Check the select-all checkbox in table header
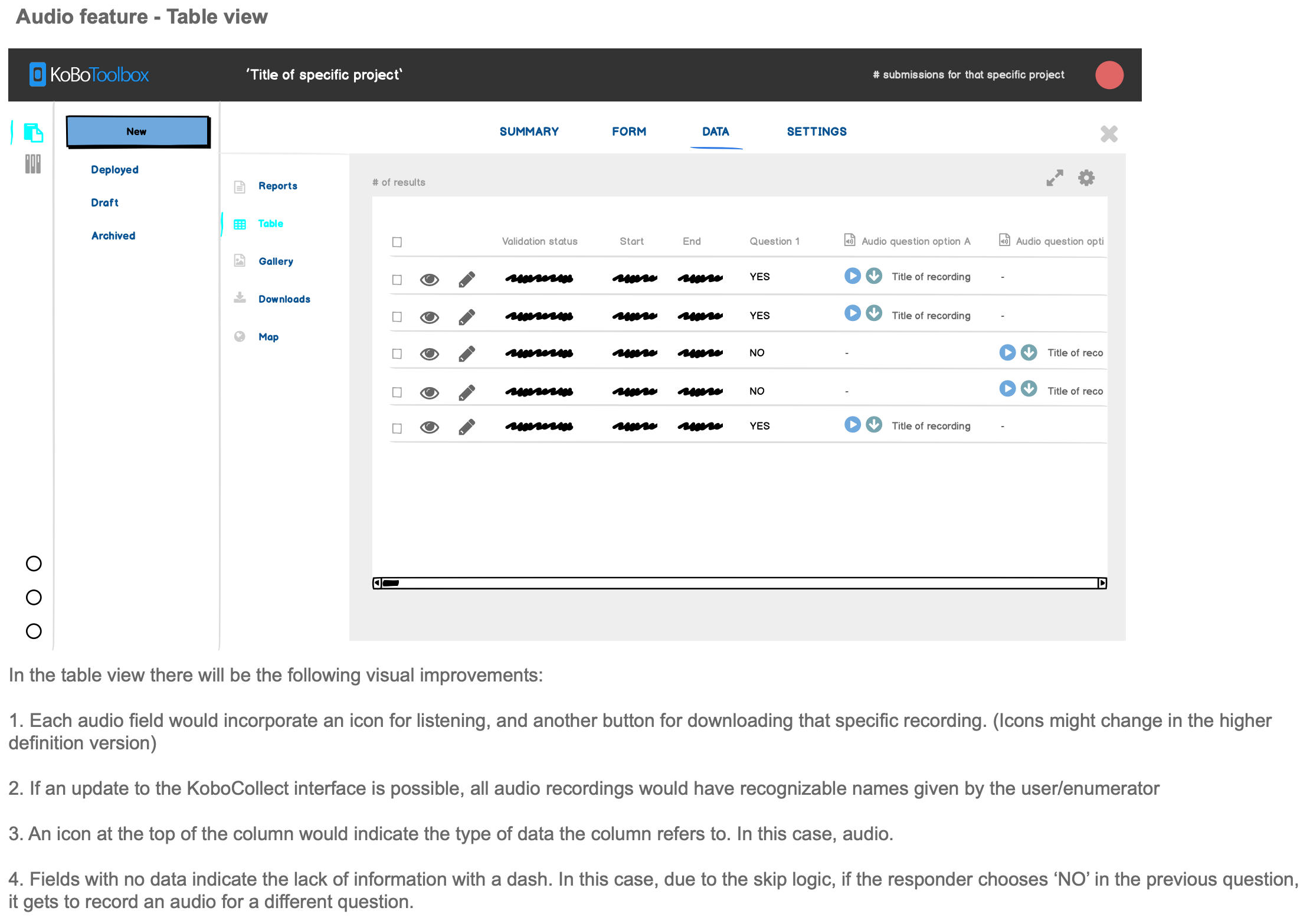The width and height of the screenshot is (1310, 924). [x=397, y=242]
